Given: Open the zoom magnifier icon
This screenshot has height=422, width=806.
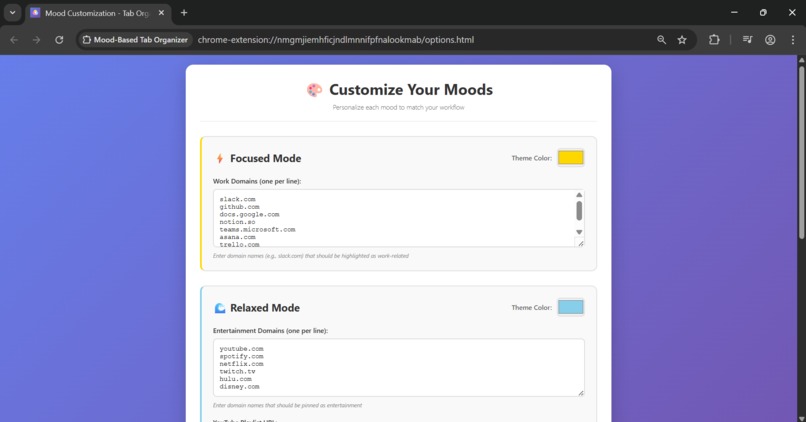Looking at the screenshot, I should click(662, 40).
